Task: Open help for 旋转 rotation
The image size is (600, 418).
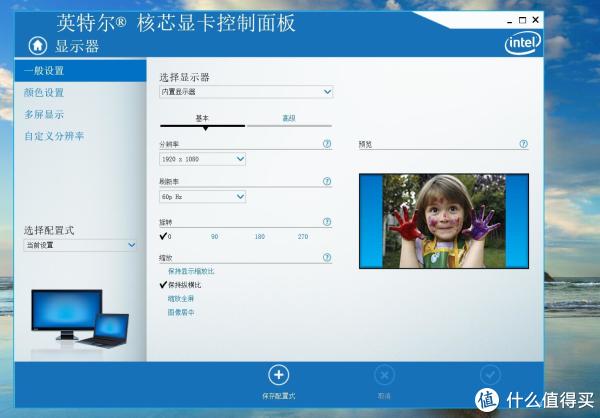Action: (x=327, y=222)
